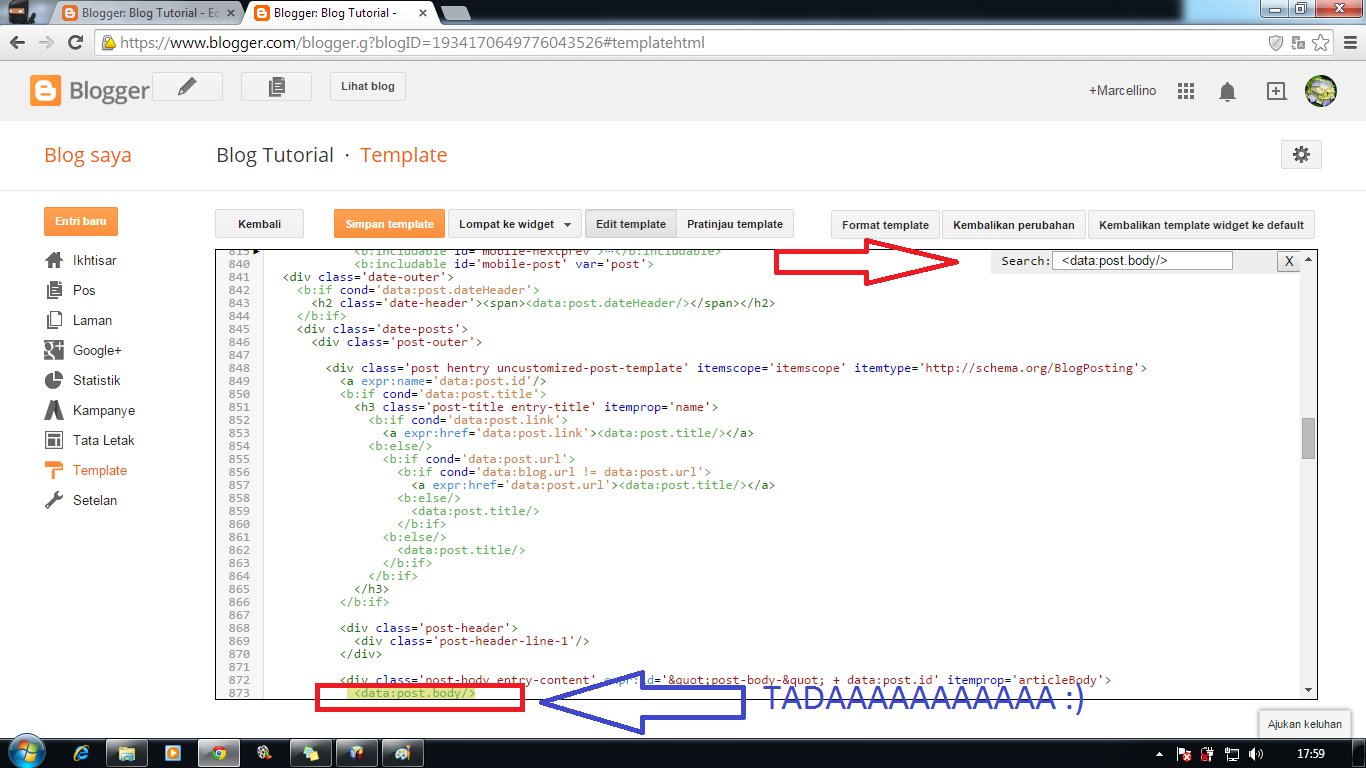The width and height of the screenshot is (1366, 768).
Task: Click line 873 data:post.body code text
Action: point(415,692)
